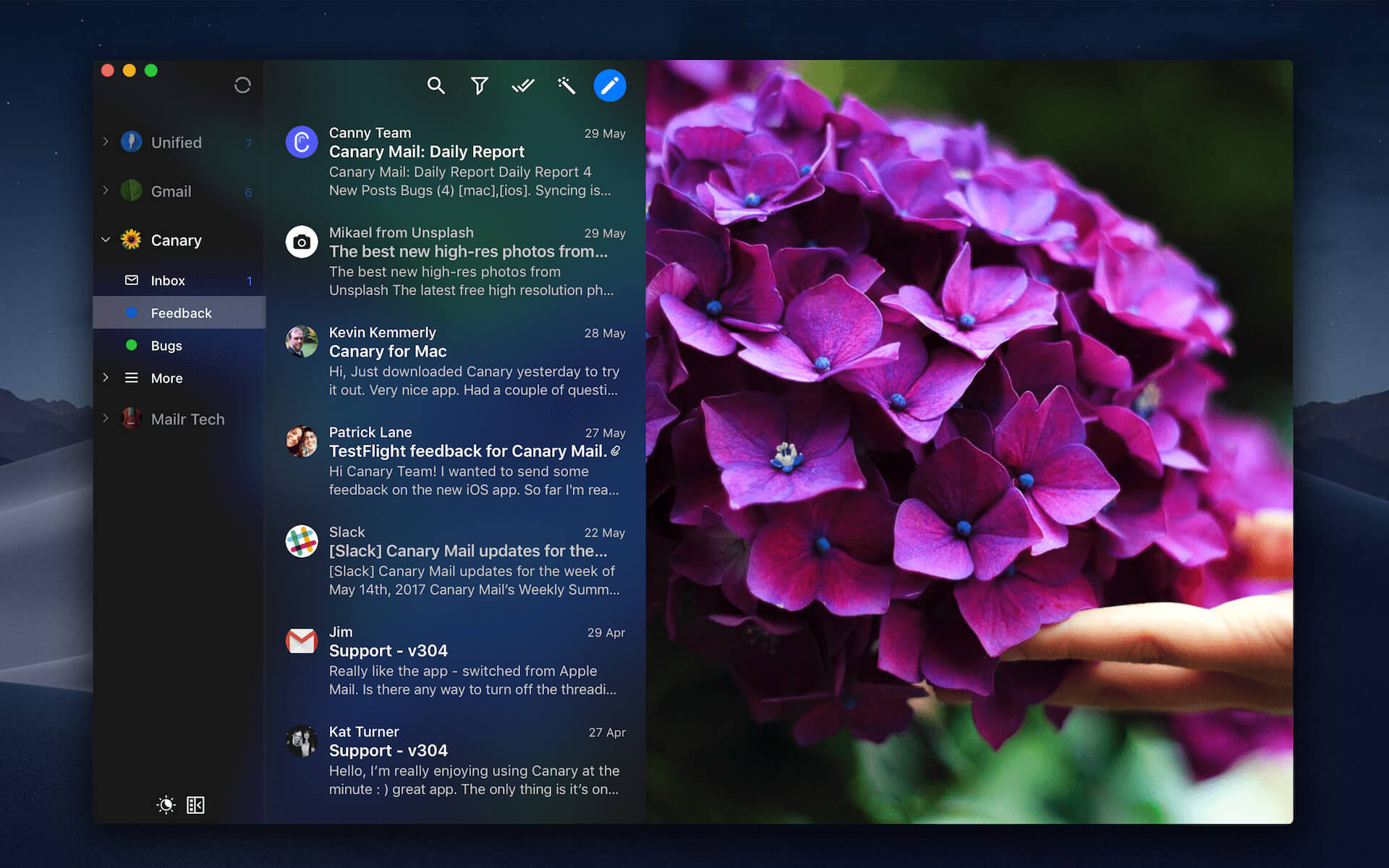Expand the More folders chevron

click(106, 378)
